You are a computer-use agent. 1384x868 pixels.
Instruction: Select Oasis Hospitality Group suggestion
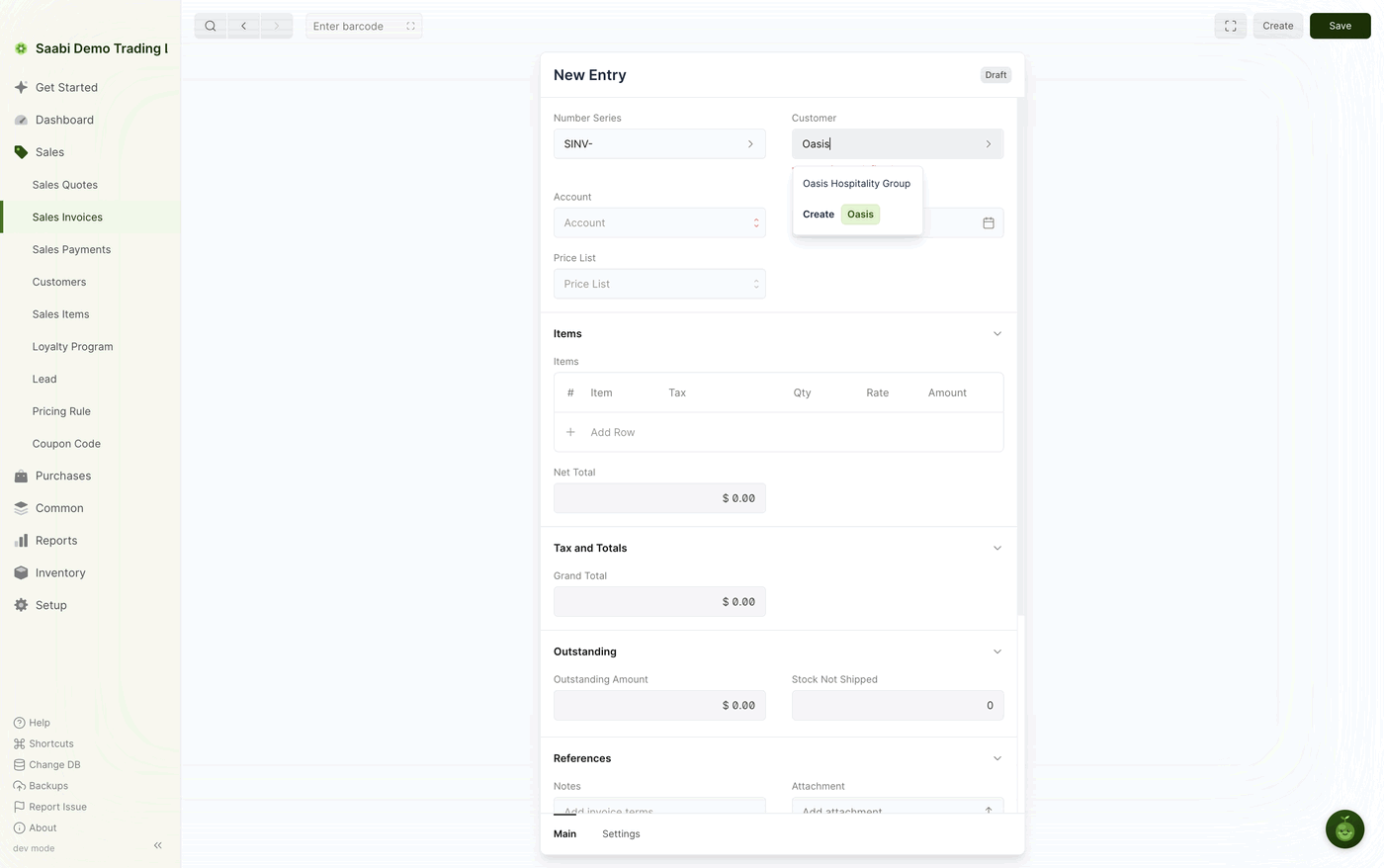pyautogui.click(x=857, y=184)
